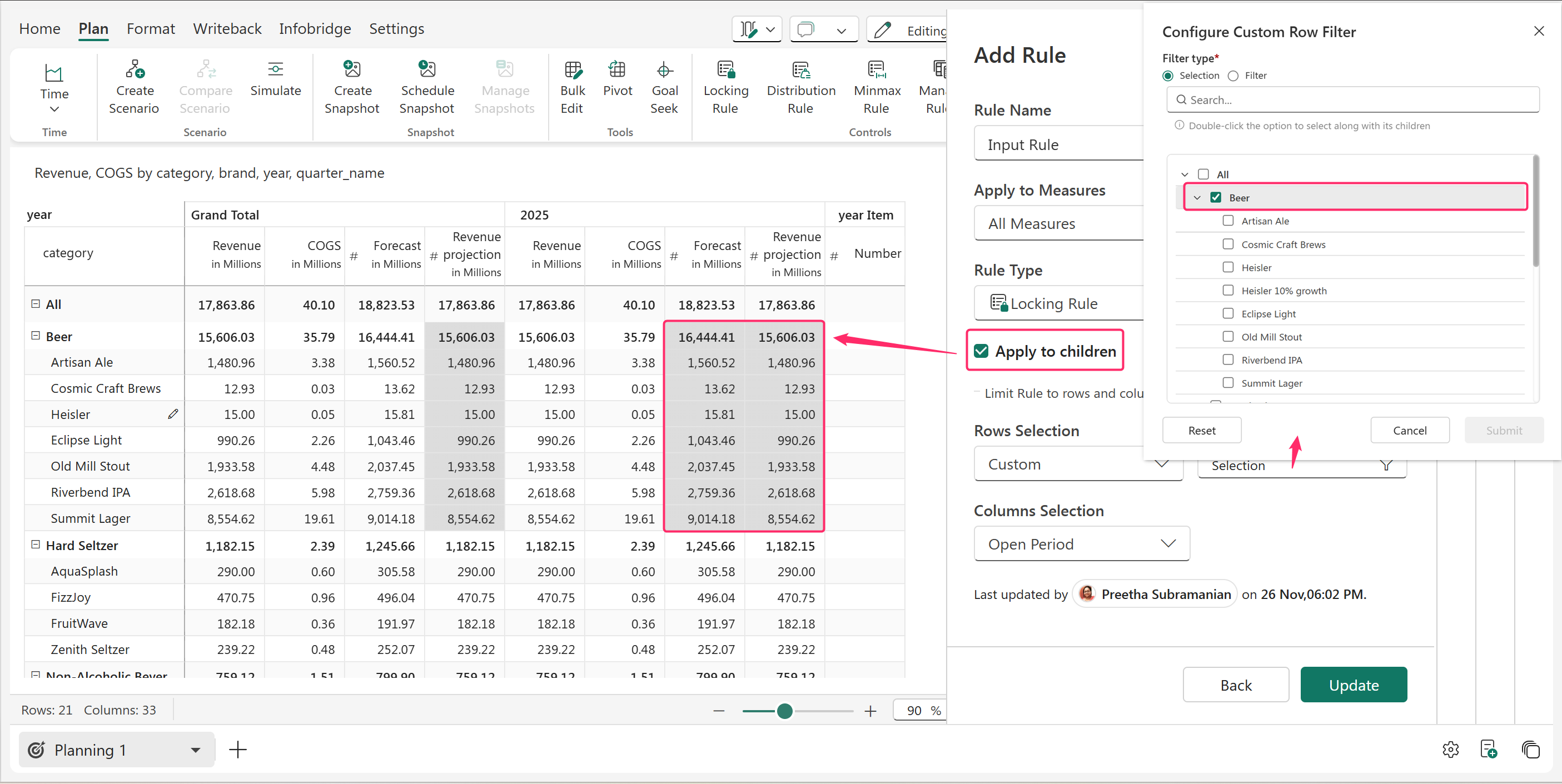The height and width of the screenshot is (784, 1562).
Task: Click the Reset button in filter dialog
Action: pos(1201,430)
